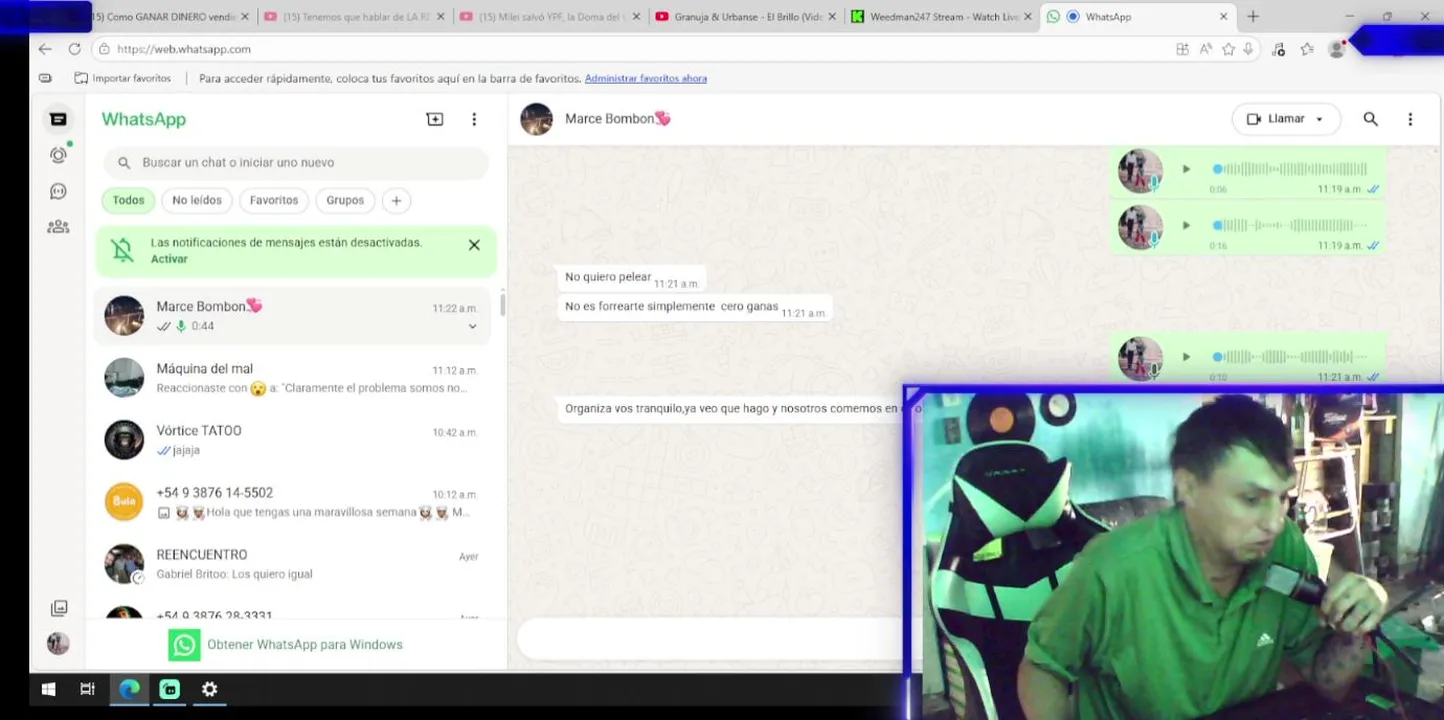Viewport: 1444px width, 720px height.
Task: View site information icon in address bar
Action: pos(103,49)
